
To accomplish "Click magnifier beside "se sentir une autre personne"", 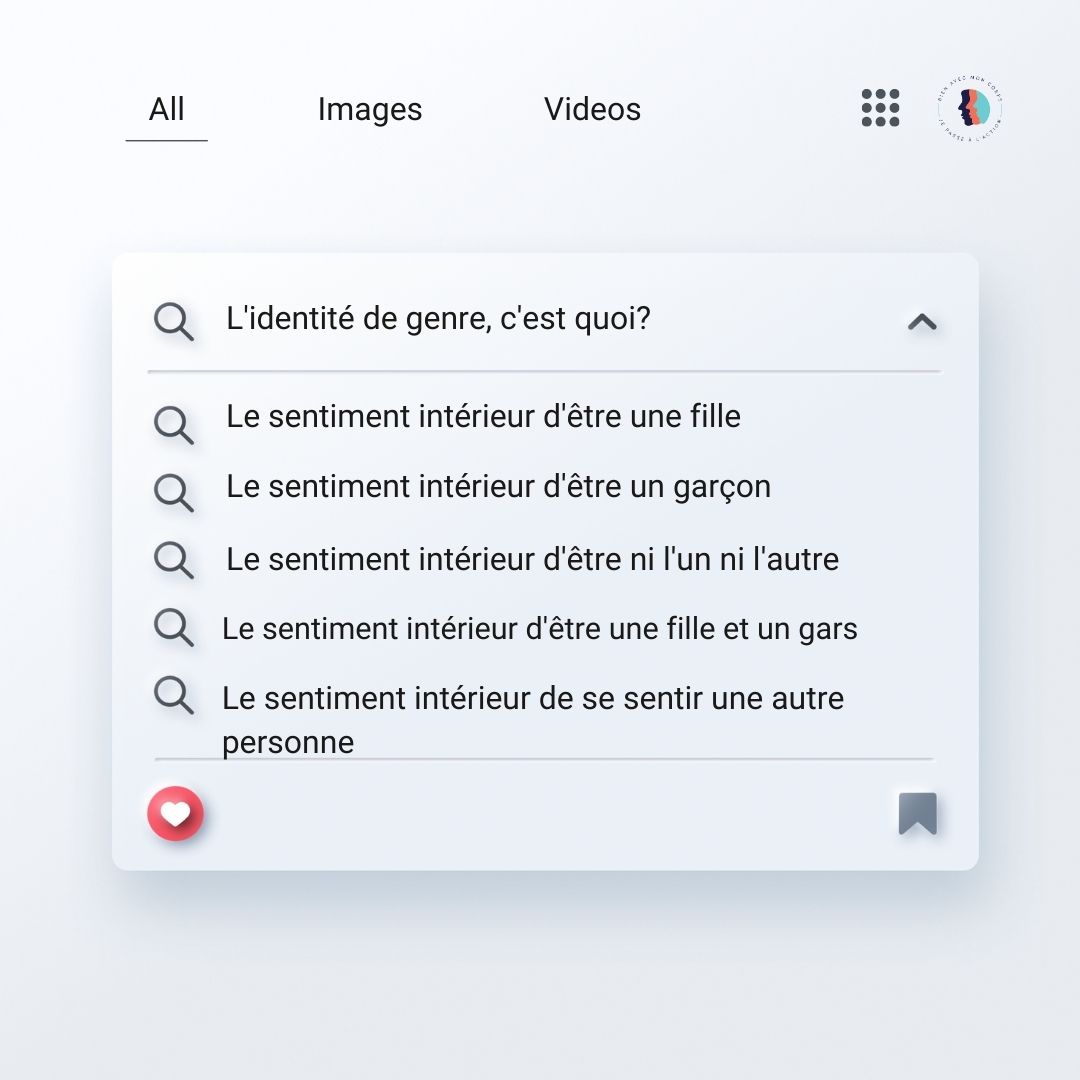I will [173, 694].
